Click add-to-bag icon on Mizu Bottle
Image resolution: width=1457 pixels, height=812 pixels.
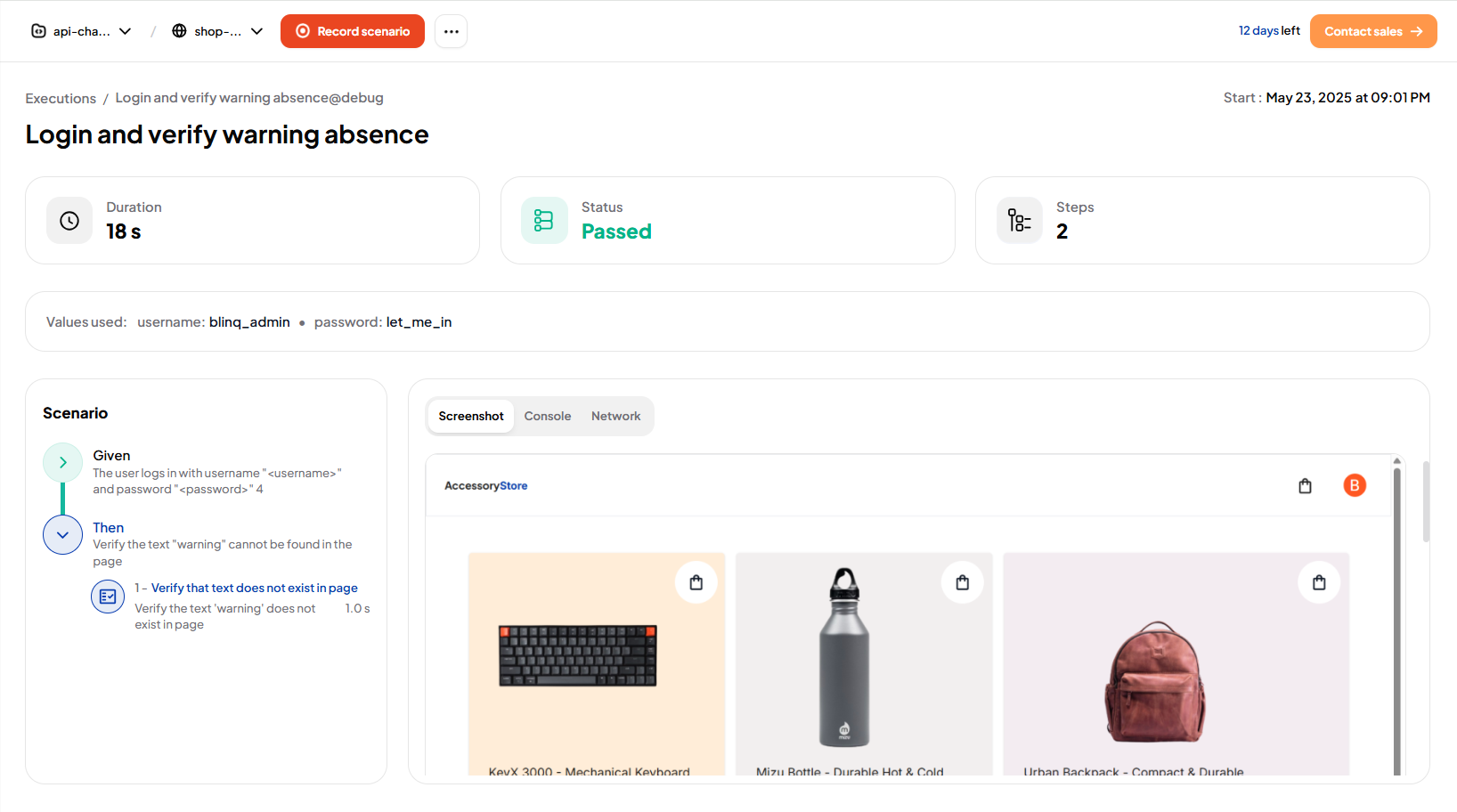point(963,582)
